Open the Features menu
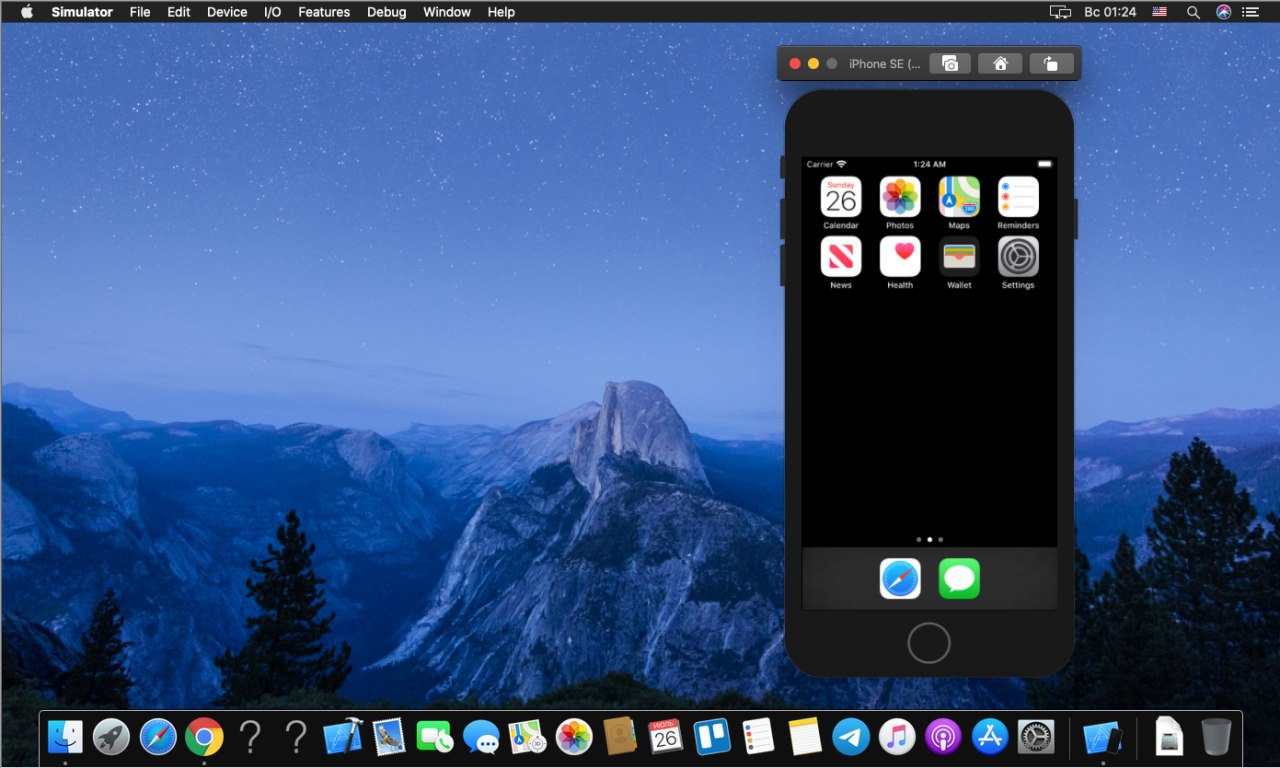 click(x=324, y=12)
